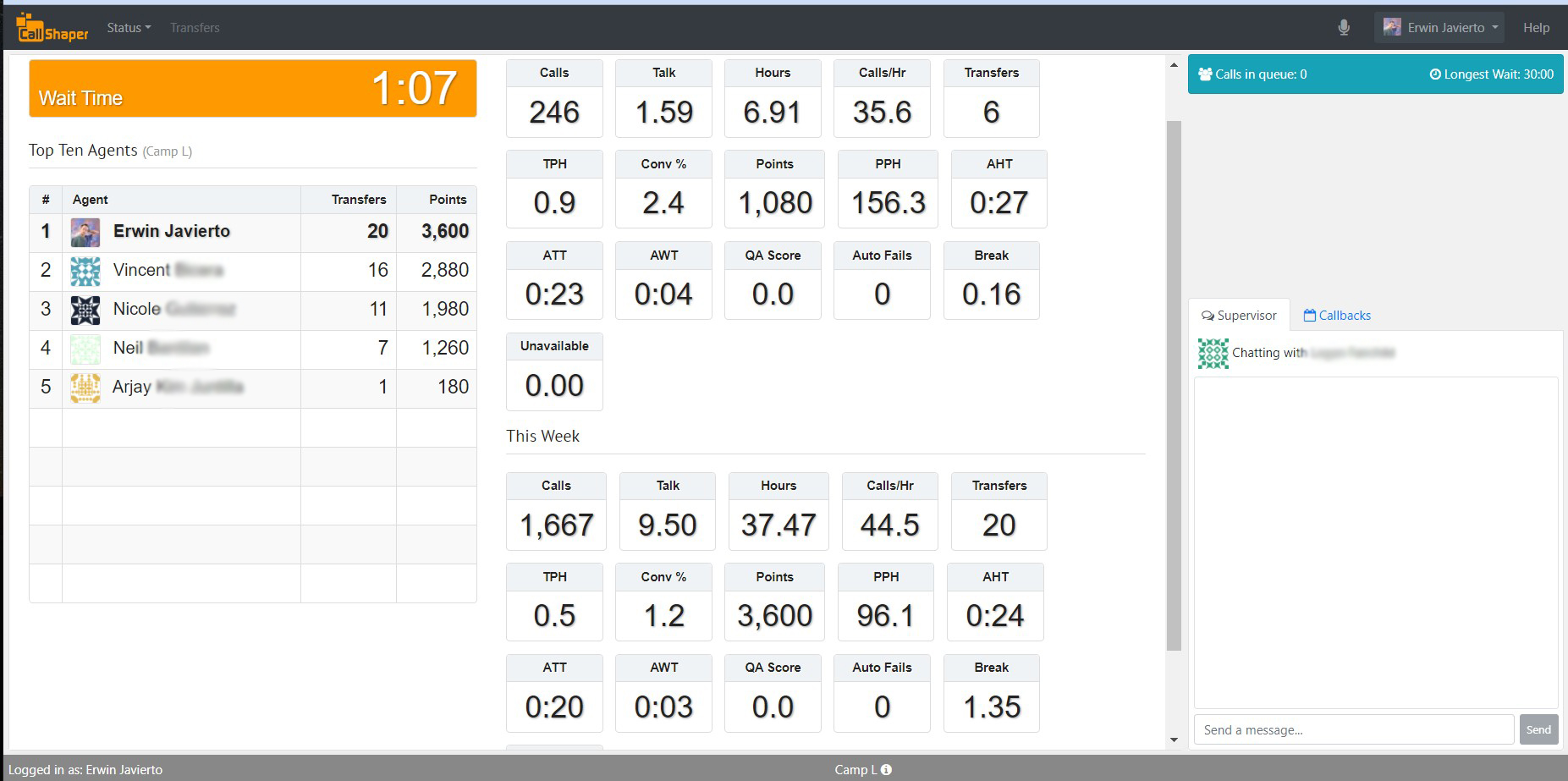This screenshot has height=781, width=1568.
Task: Open the Transfers menu item
Action: (195, 28)
